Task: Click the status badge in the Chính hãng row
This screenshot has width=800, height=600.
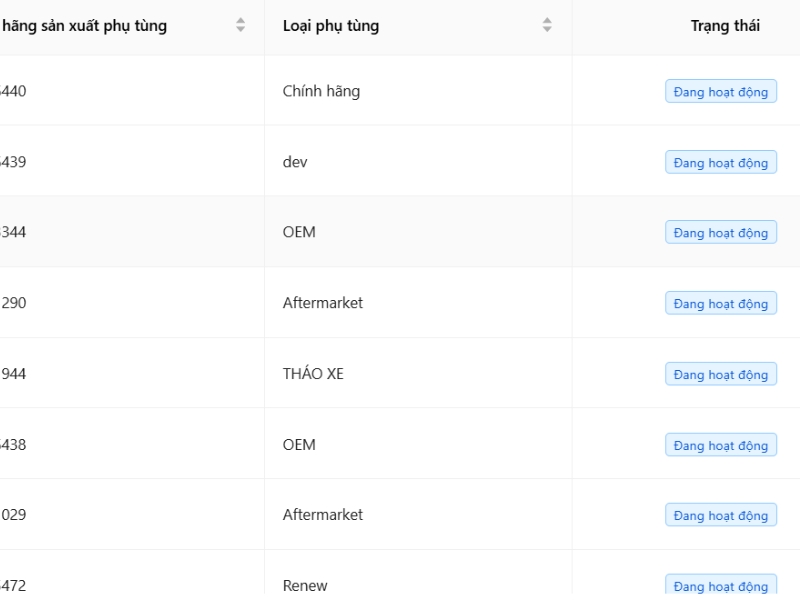Action: 721,92
